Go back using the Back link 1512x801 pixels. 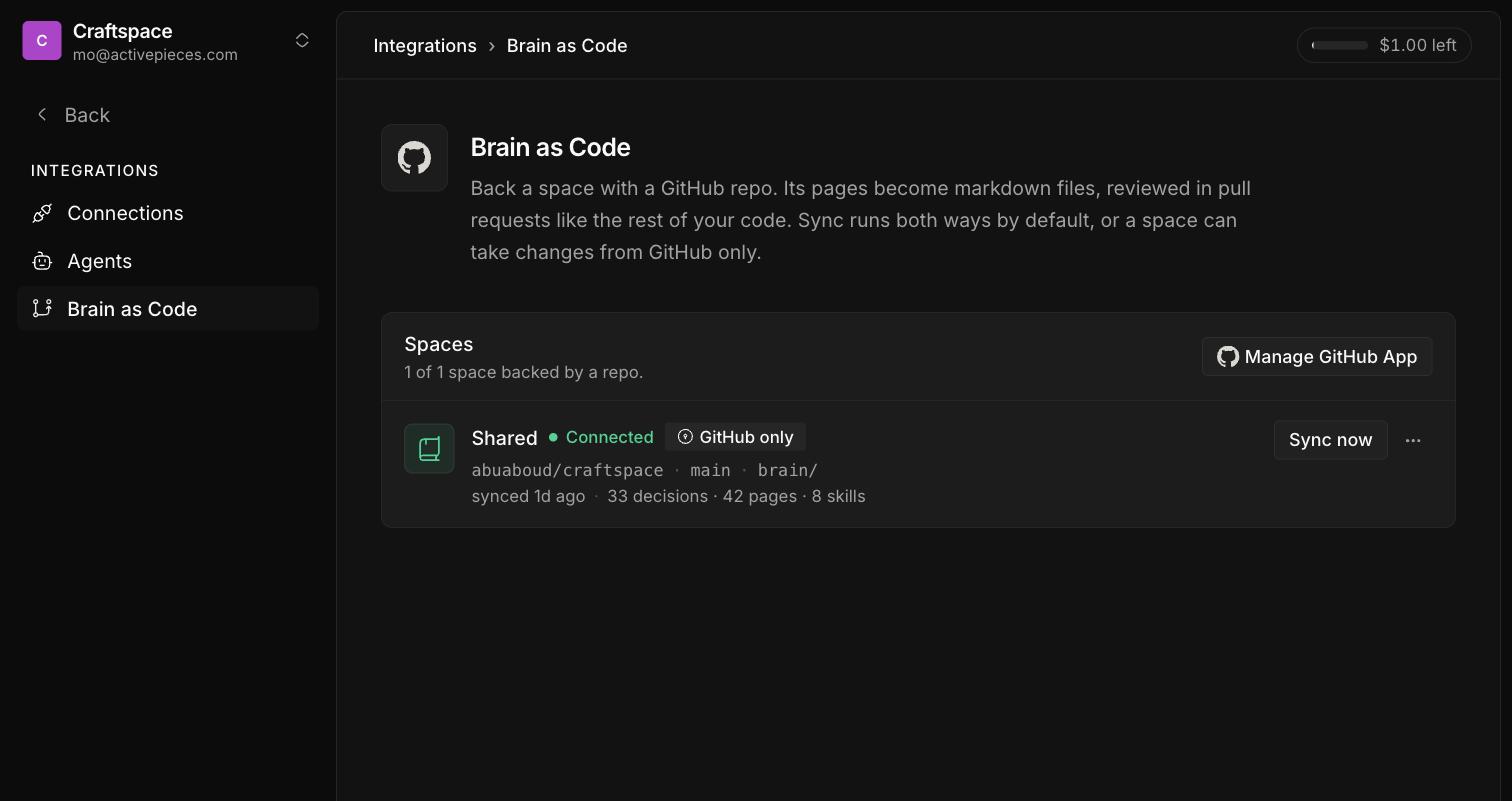pos(72,115)
